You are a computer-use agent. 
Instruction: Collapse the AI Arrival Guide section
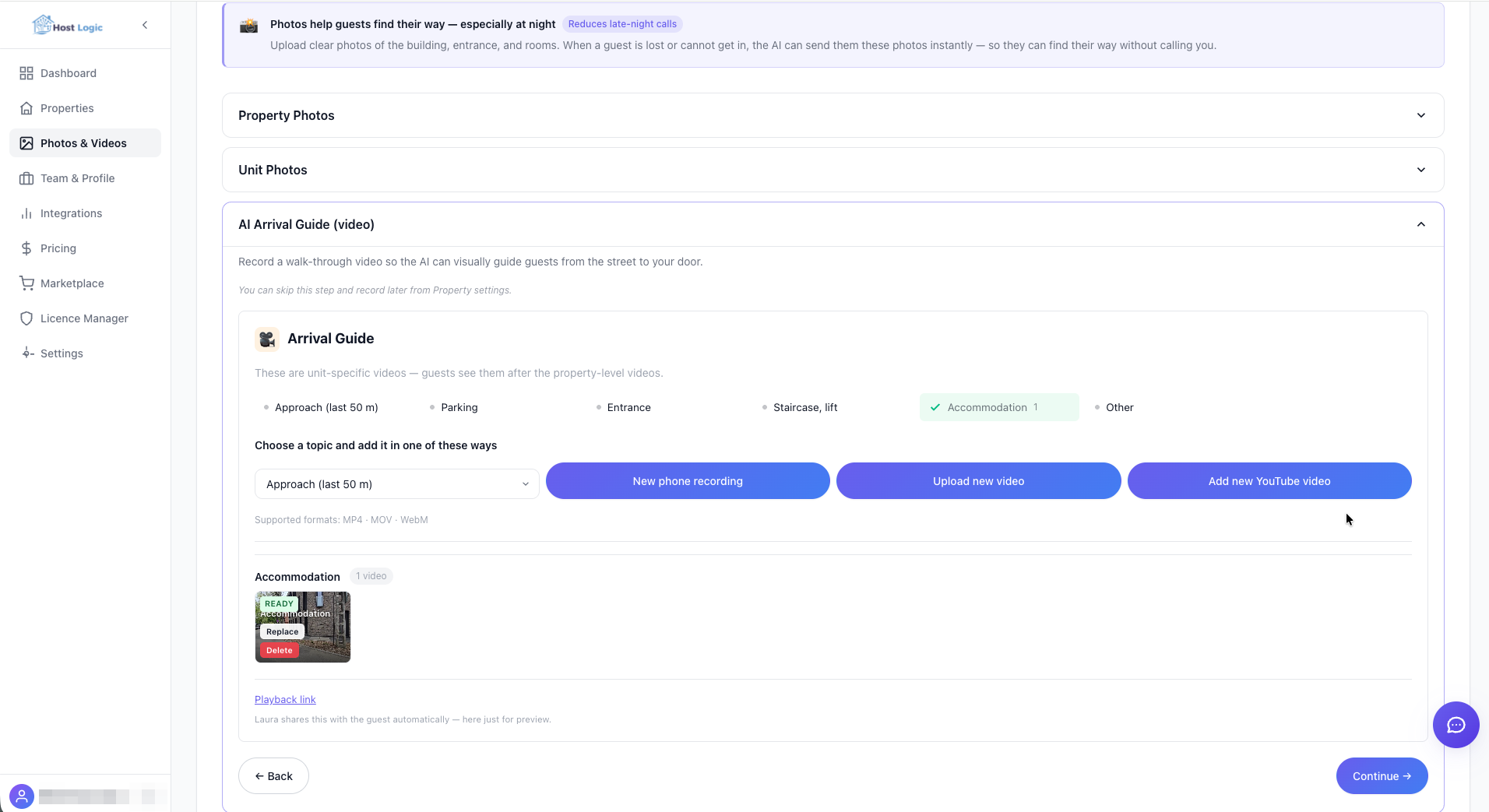click(833, 224)
